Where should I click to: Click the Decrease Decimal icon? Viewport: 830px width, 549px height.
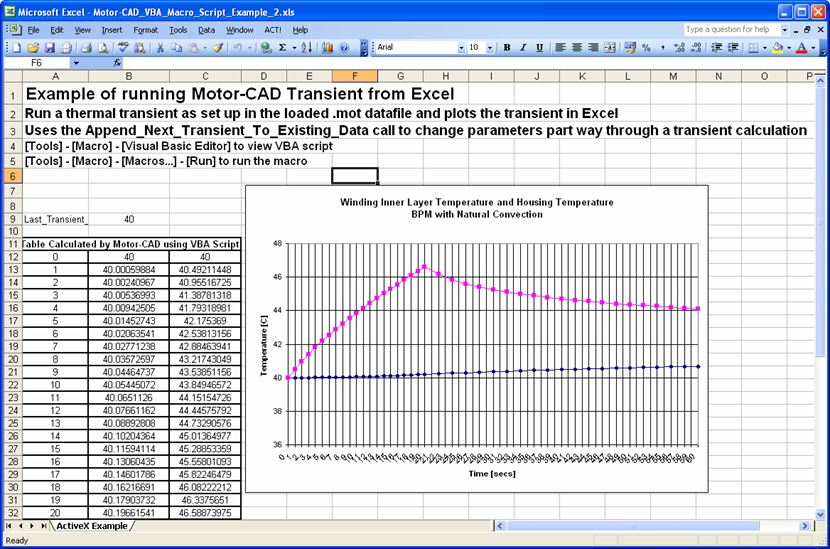[x=696, y=48]
